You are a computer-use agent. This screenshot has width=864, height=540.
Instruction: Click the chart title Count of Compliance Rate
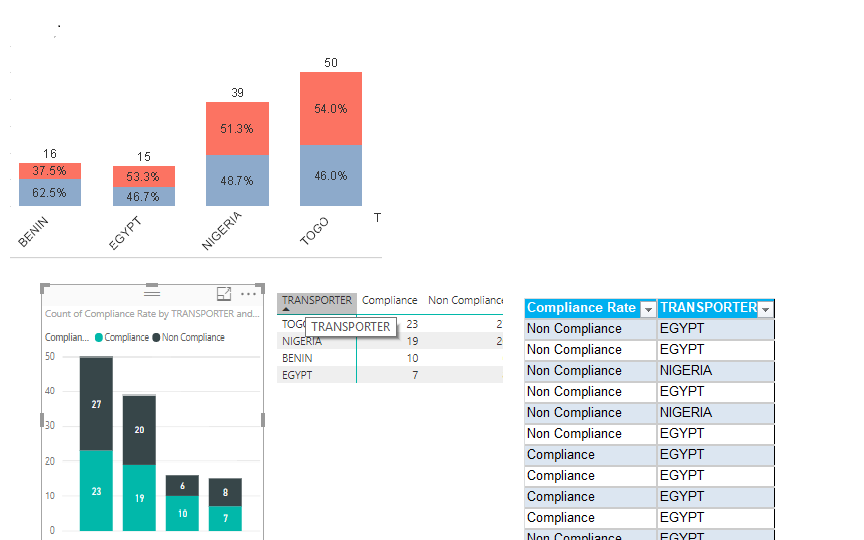pyautogui.click(x=152, y=314)
